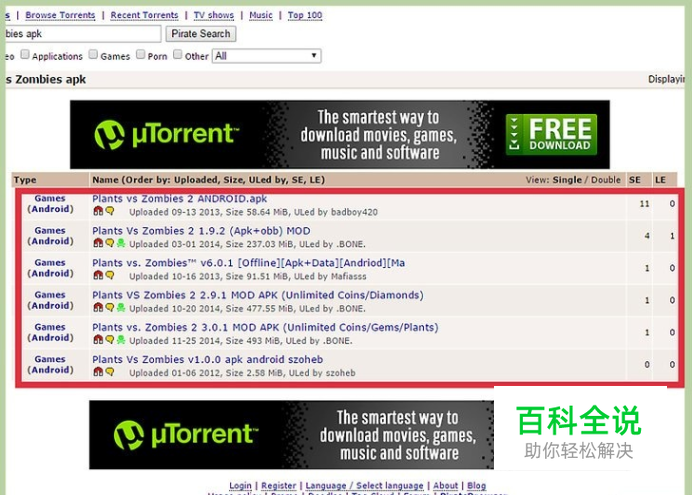Open Recent Torrents page
Screen dimensions: 692x495
coord(144,15)
